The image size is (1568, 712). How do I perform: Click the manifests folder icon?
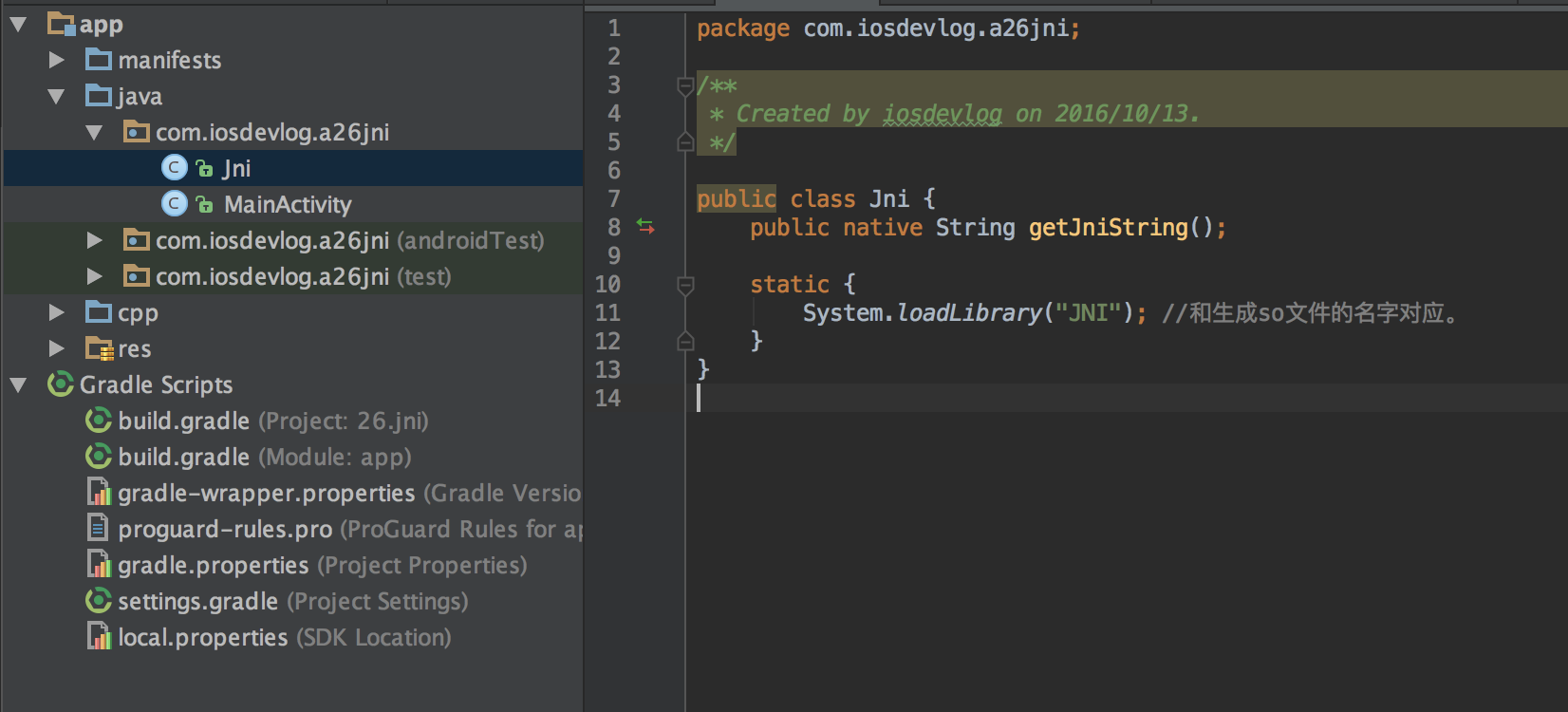tap(99, 60)
